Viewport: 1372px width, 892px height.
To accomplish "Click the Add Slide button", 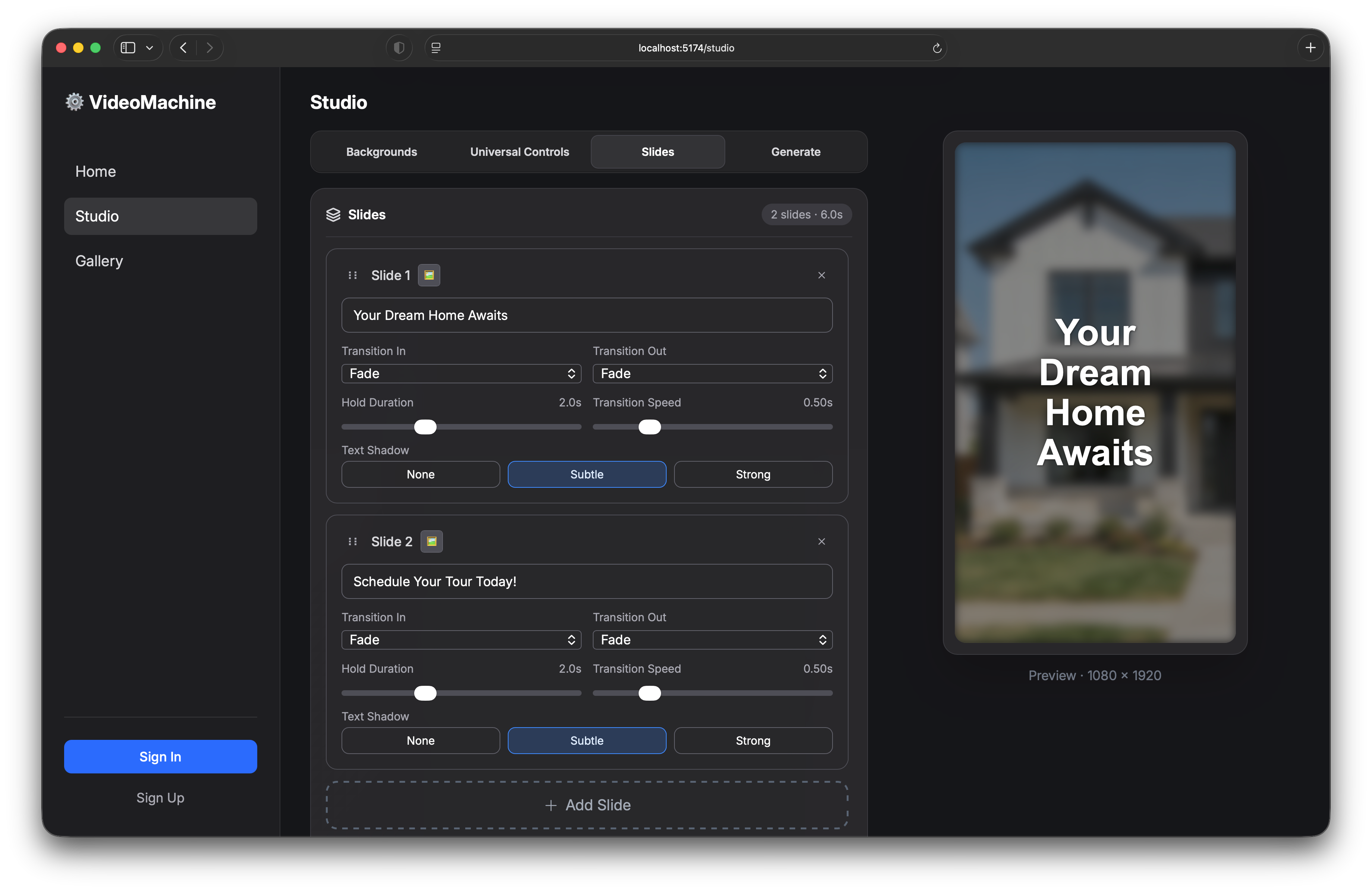I will point(587,805).
